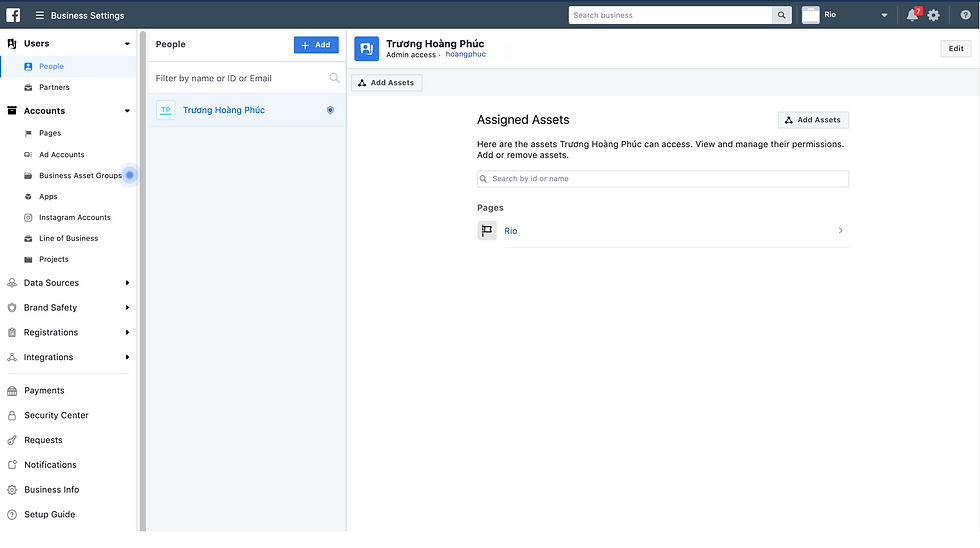The width and height of the screenshot is (980, 548).
Task: Click Add Assets button below the profile header
Action: pos(386,82)
